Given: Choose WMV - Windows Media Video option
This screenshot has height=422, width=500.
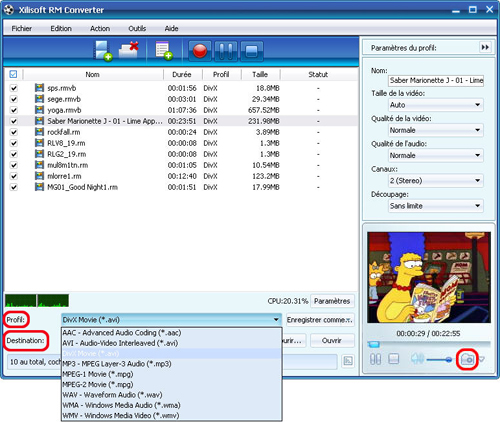Looking at the screenshot, I should point(172,416).
